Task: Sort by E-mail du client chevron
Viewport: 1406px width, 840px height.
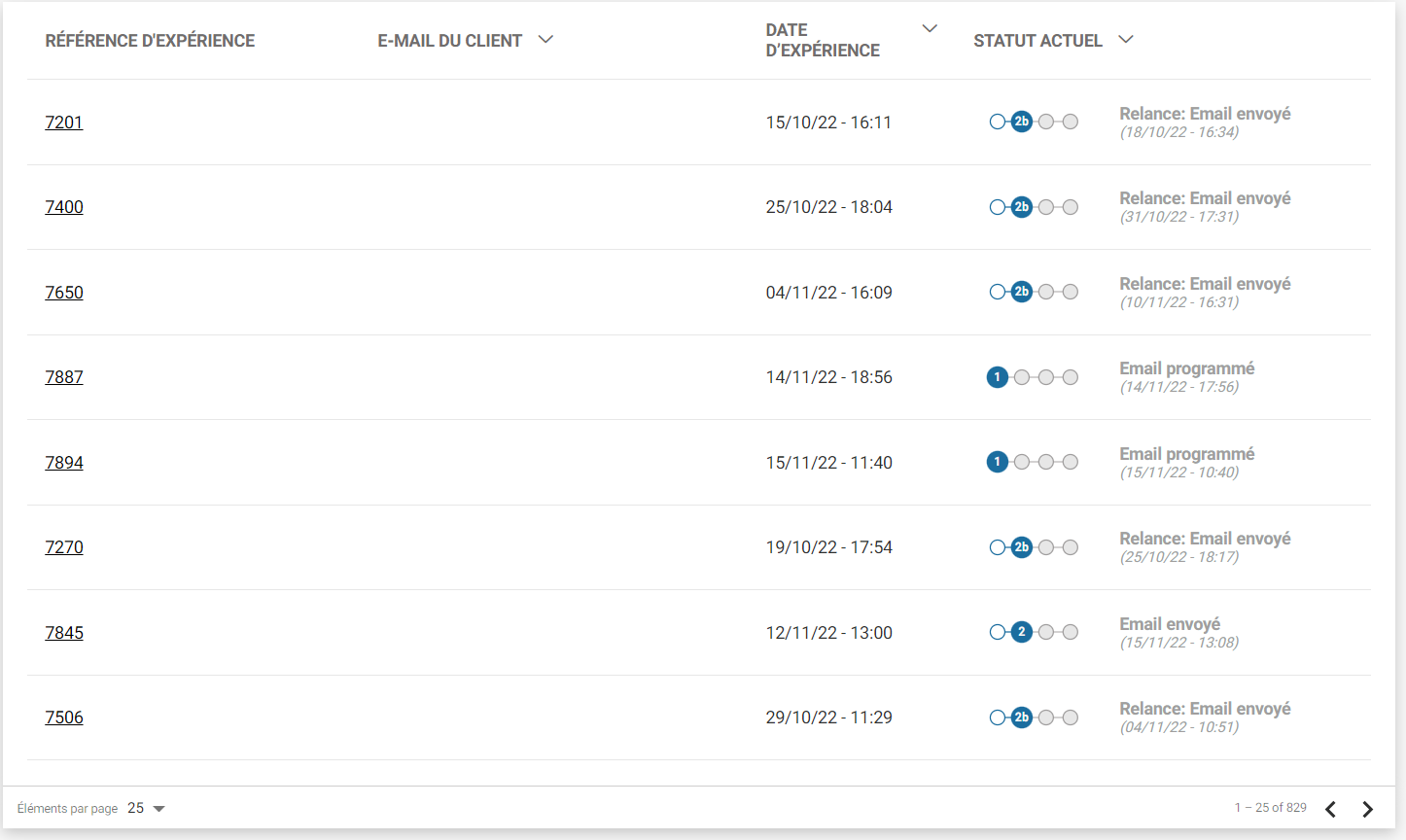Action: coord(545,40)
